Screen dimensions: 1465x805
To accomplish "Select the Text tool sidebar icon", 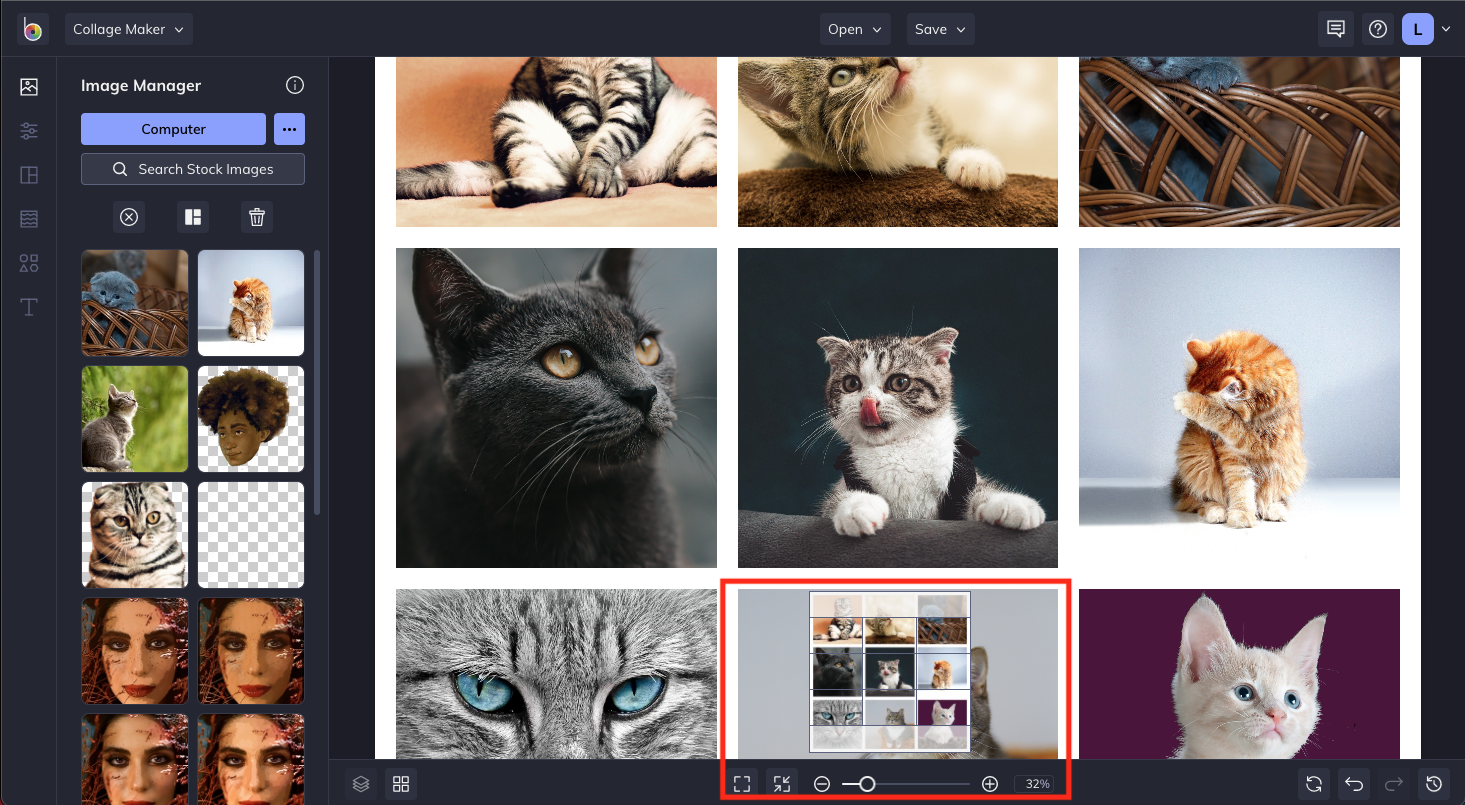I will coord(29,307).
